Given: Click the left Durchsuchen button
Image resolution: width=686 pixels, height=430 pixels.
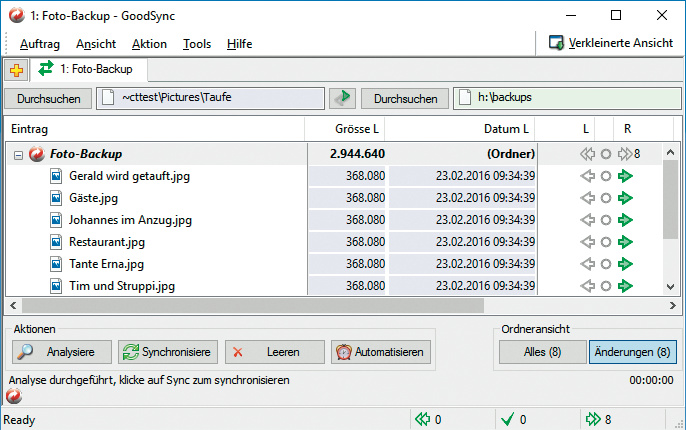Looking at the screenshot, I should [x=48, y=98].
